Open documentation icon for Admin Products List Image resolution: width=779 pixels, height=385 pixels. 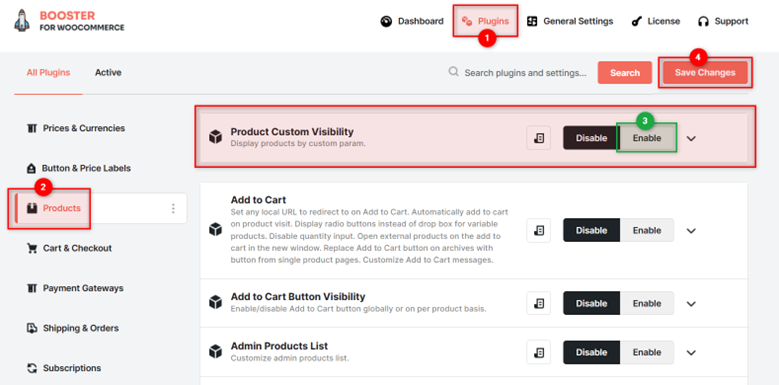539,352
